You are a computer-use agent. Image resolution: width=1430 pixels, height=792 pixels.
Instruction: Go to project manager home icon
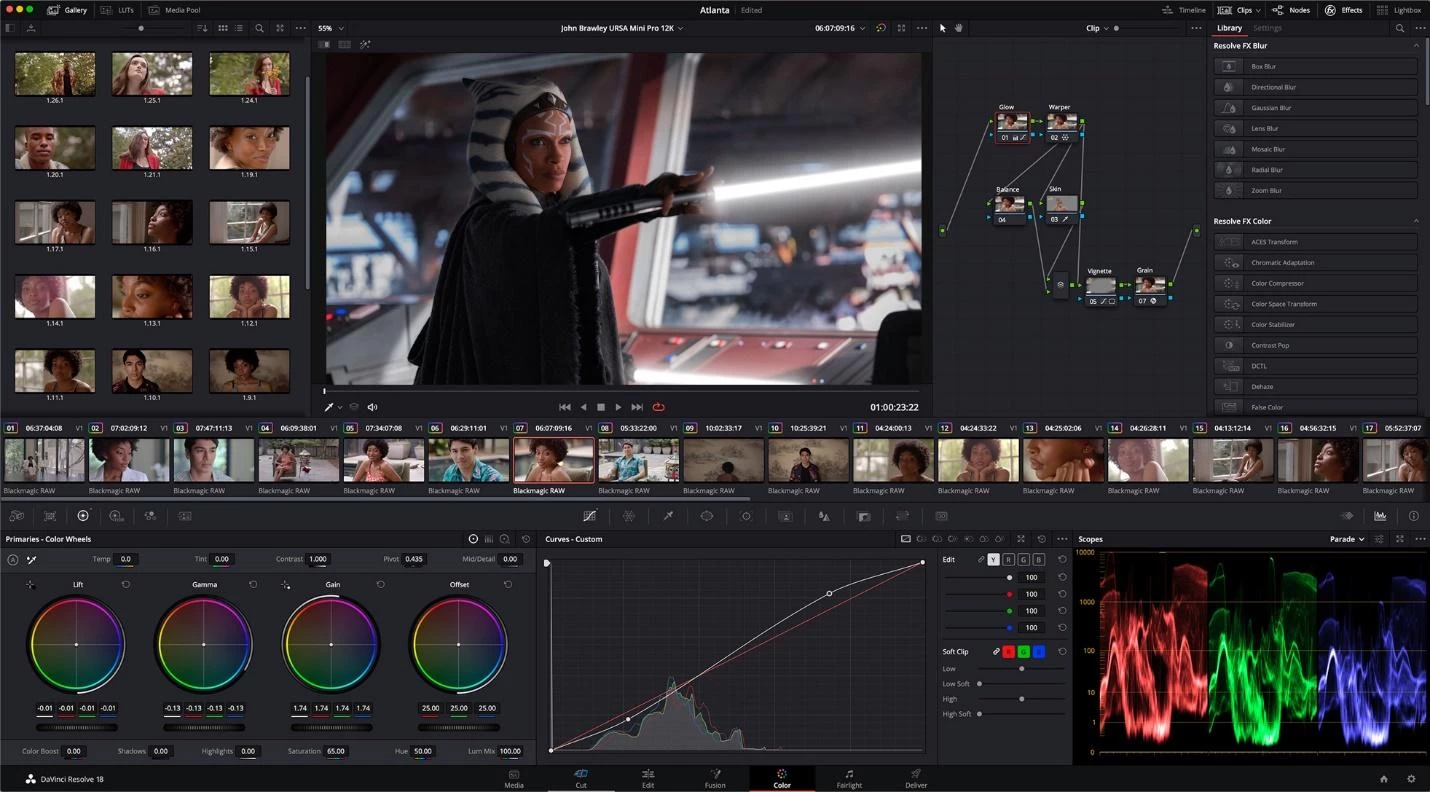click(1384, 779)
